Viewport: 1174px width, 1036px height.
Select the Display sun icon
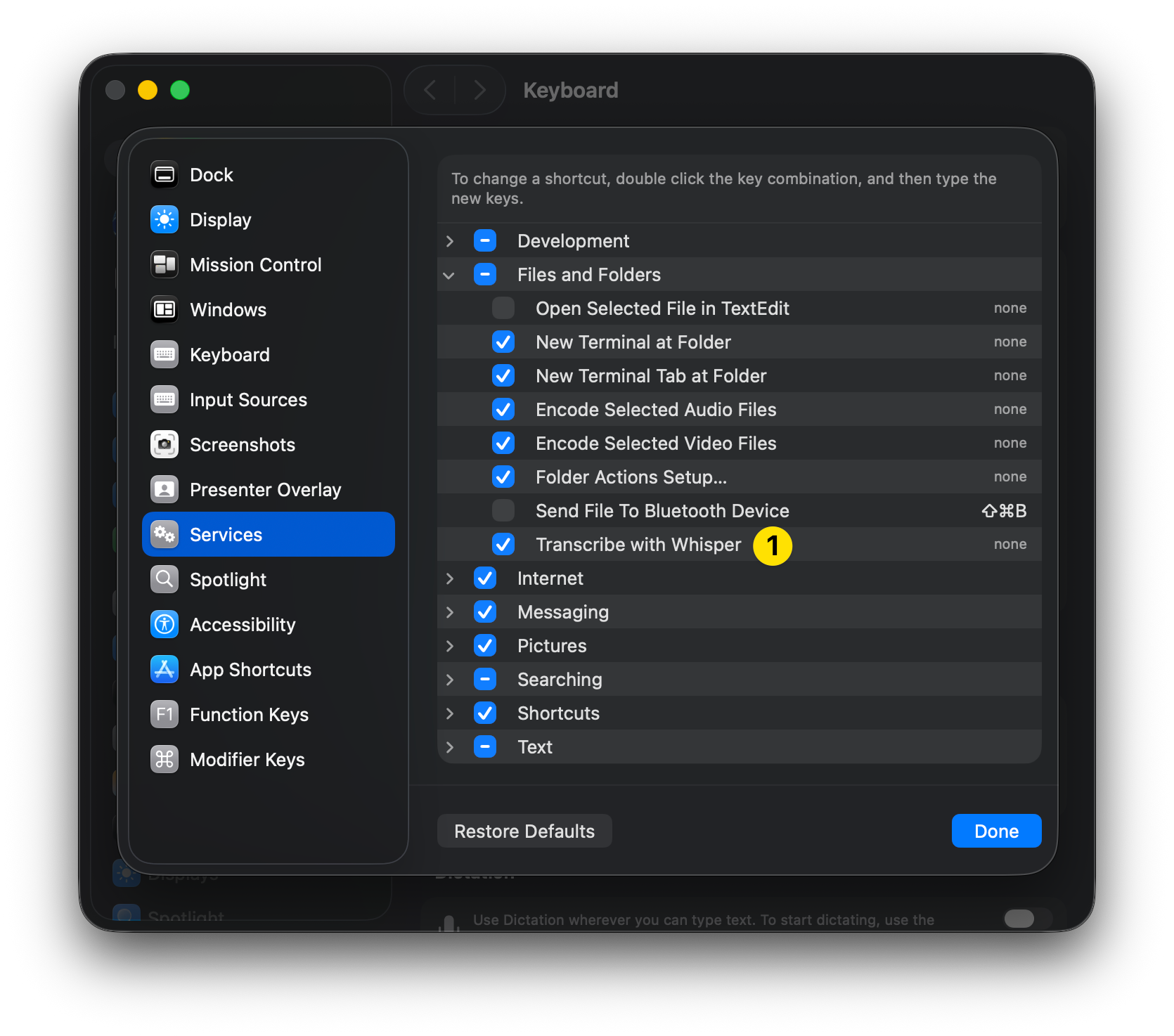pos(165,220)
